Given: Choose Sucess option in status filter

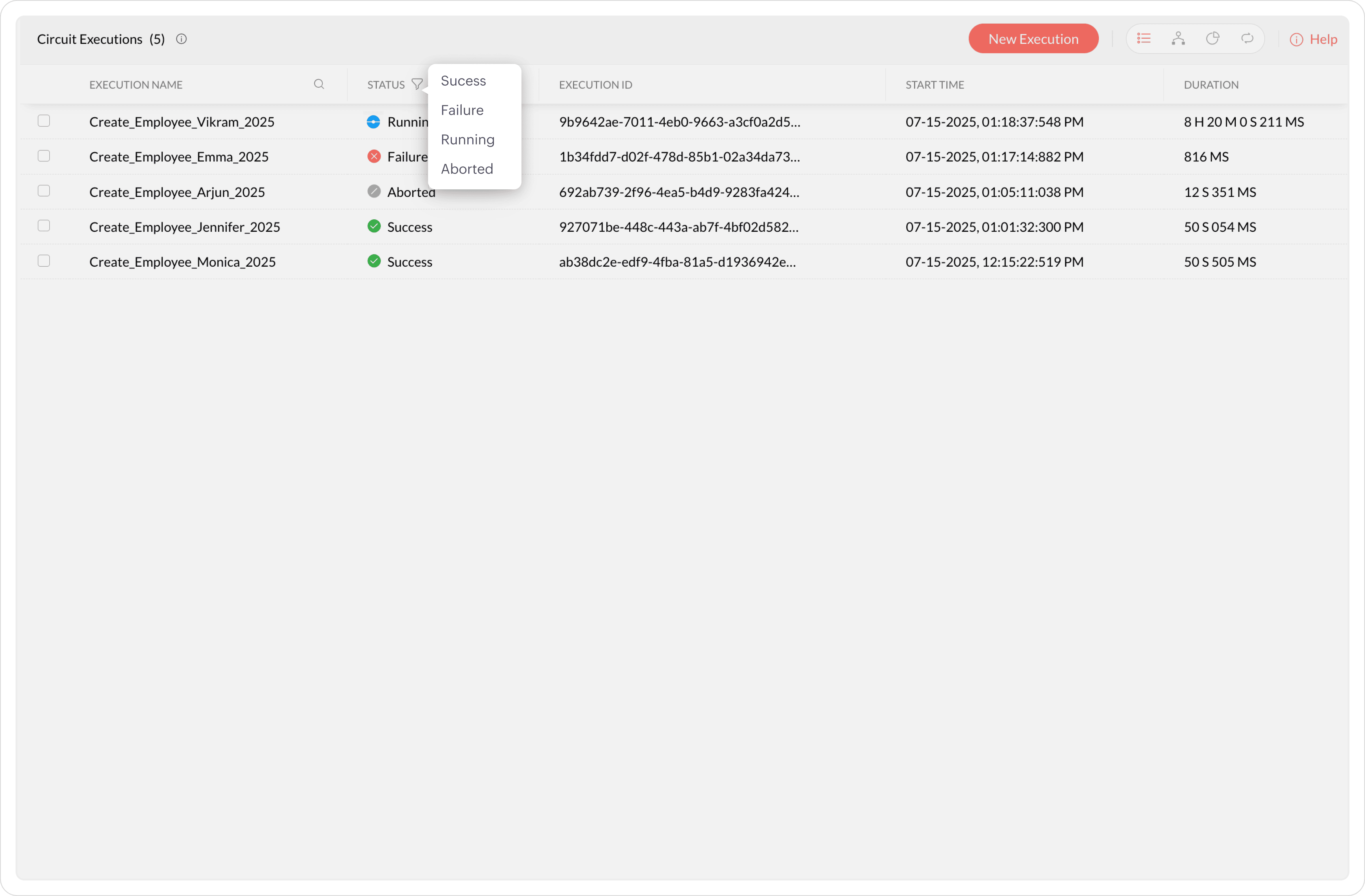Looking at the screenshot, I should [463, 81].
